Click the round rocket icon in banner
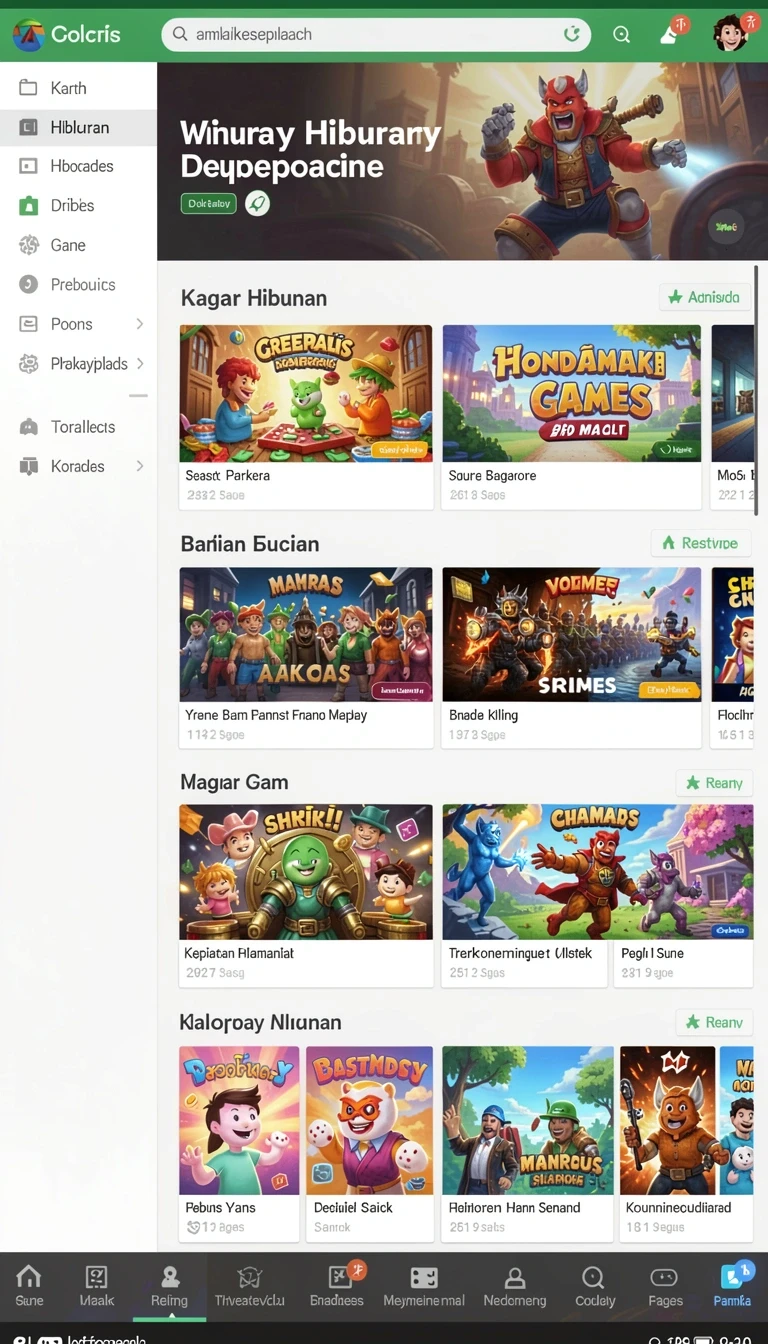Screen dimensions: 768x1344 [x=257, y=203]
